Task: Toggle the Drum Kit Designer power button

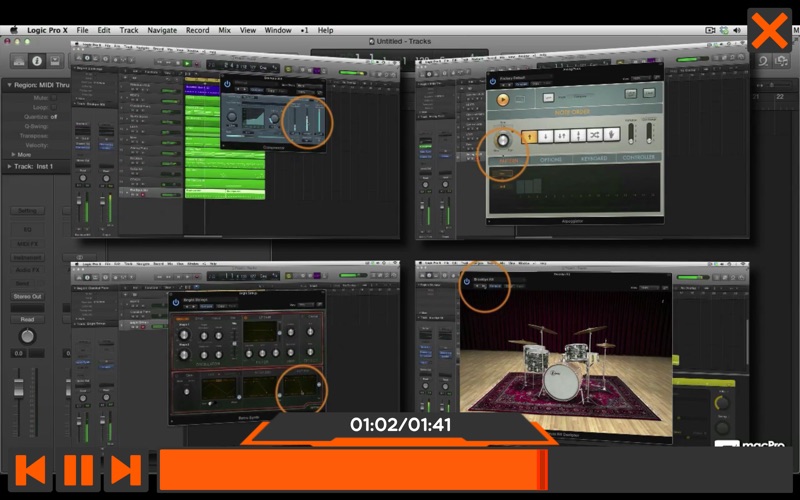Action: (467, 281)
